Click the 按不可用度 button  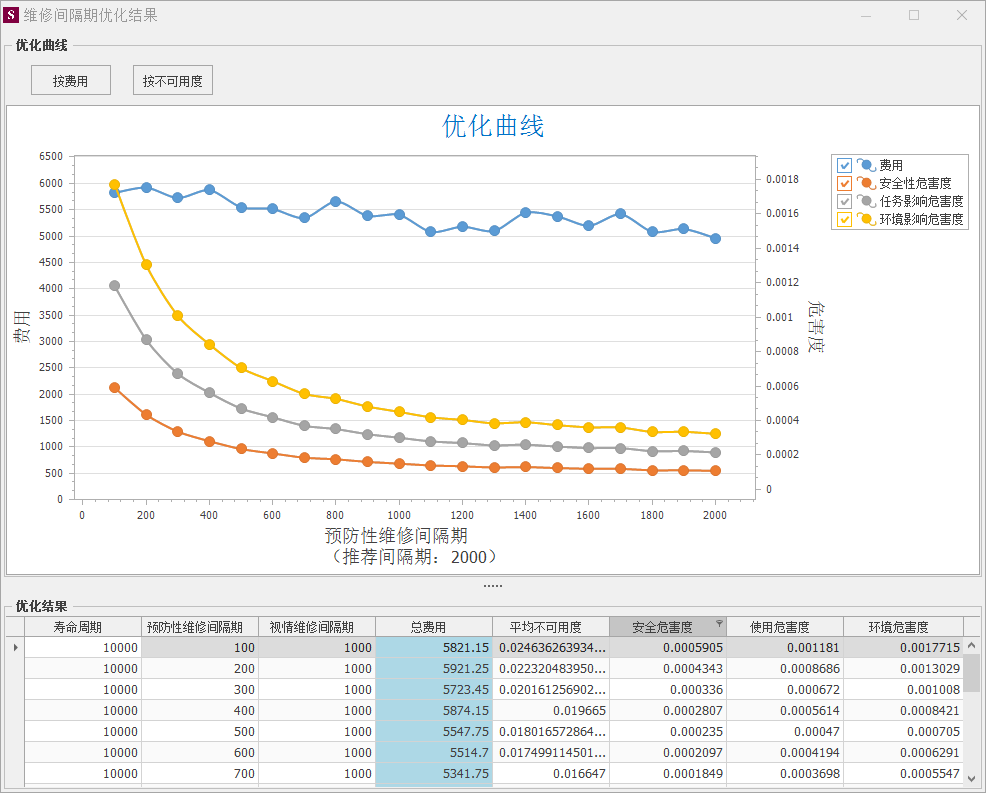pyautogui.click(x=173, y=81)
